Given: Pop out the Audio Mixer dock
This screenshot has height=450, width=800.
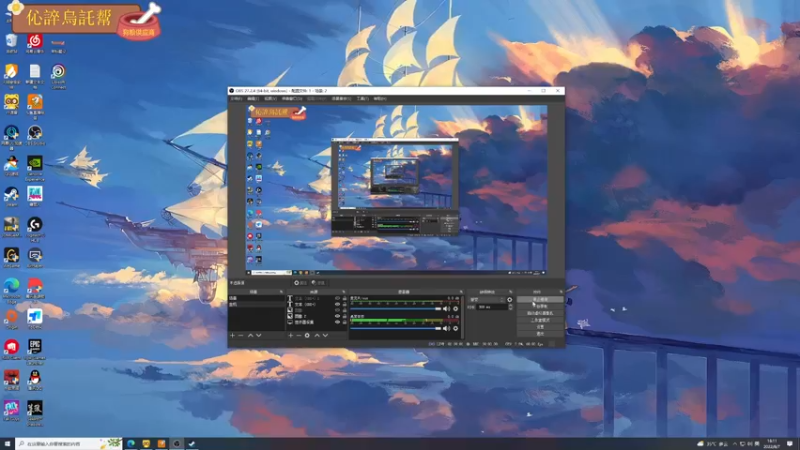Looking at the screenshot, I should pos(461,292).
